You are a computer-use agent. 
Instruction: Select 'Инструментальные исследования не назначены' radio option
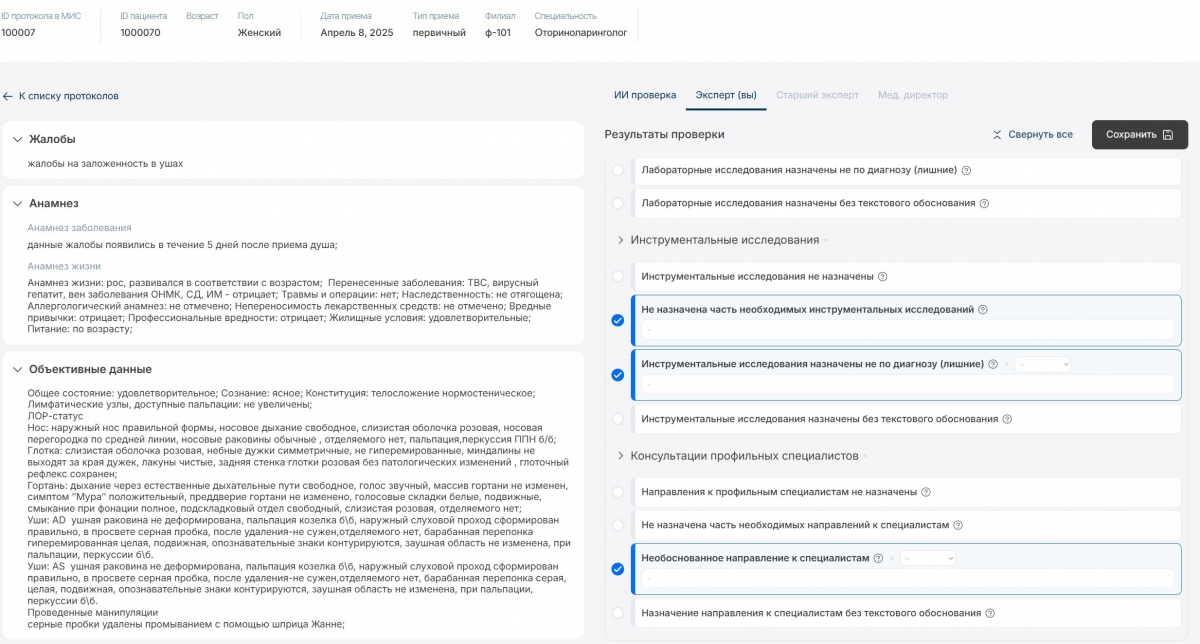(617, 276)
